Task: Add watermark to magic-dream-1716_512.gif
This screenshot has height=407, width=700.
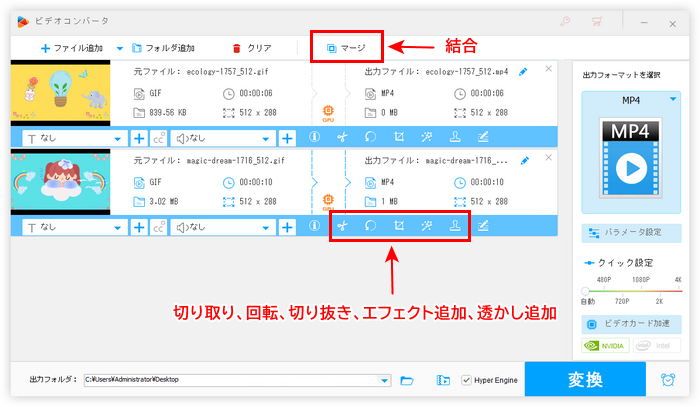Action: 455,226
